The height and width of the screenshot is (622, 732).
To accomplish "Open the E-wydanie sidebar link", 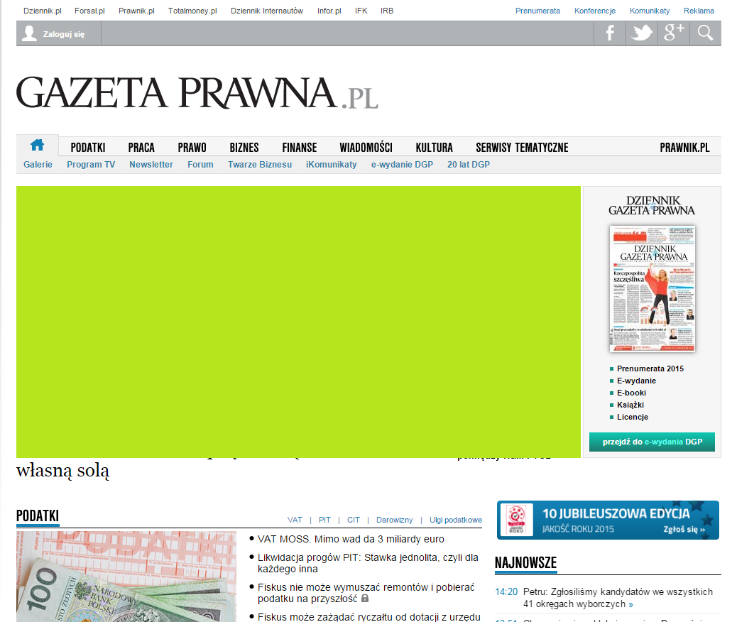I will pos(636,381).
